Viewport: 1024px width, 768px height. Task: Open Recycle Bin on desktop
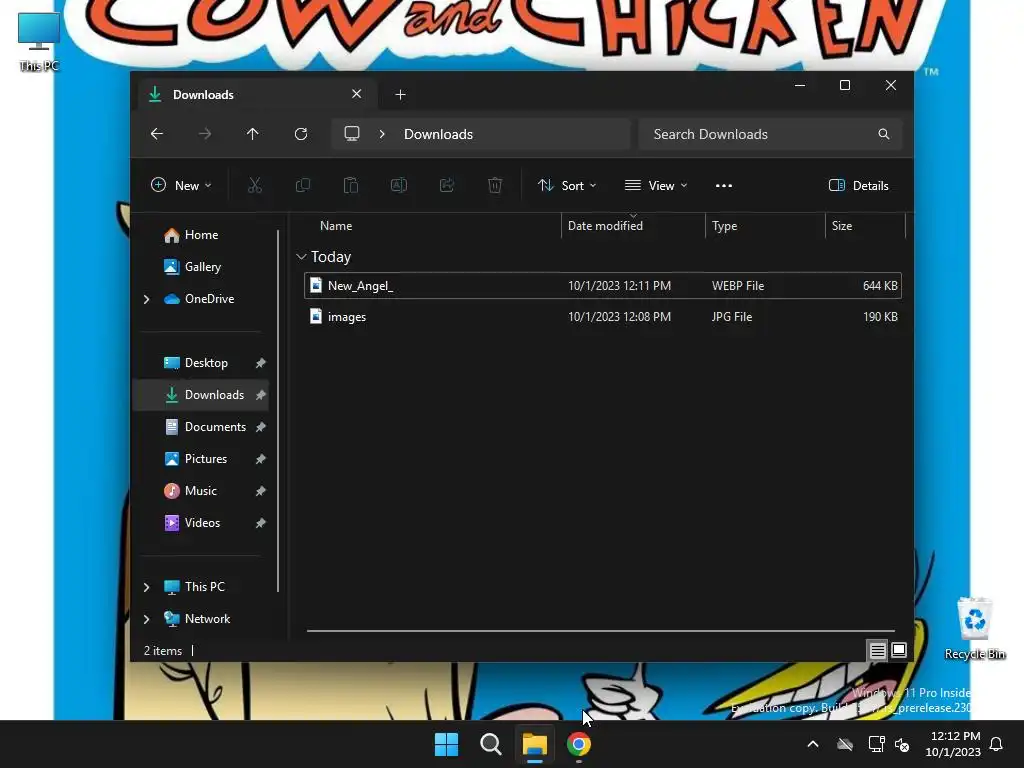click(974, 628)
